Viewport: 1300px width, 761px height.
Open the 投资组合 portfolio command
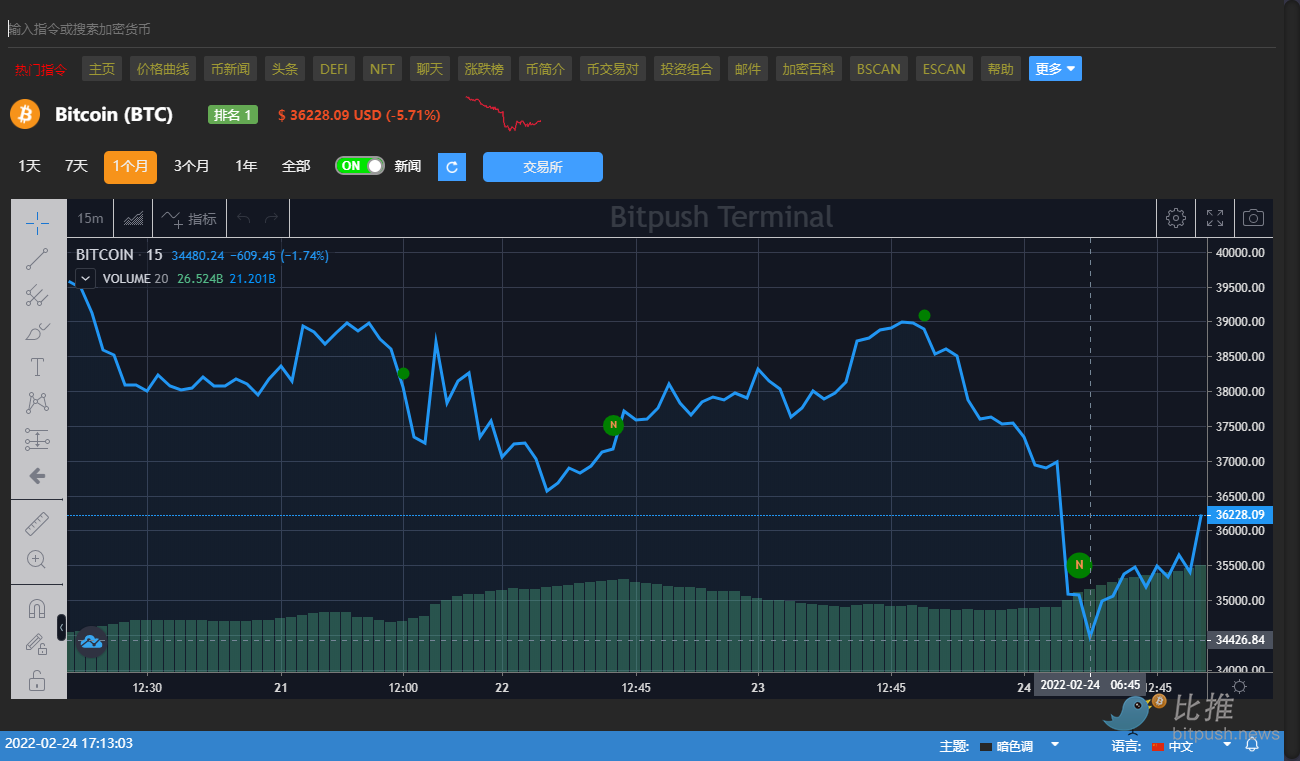point(687,69)
